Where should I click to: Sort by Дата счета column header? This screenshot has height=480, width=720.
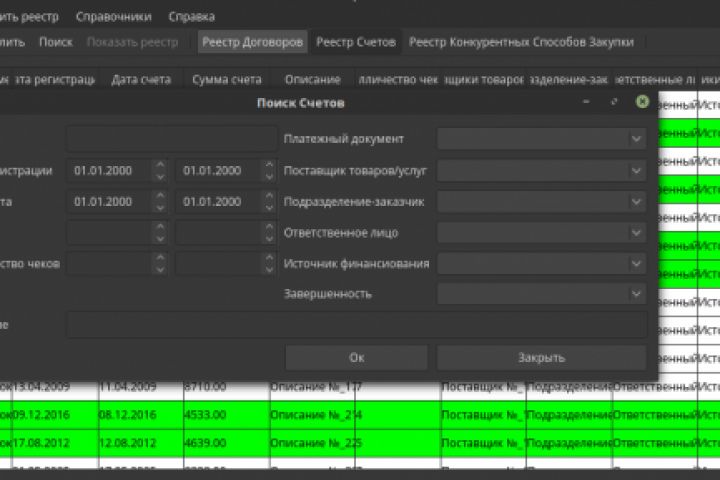pyautogui.click(x=141, y=80)
